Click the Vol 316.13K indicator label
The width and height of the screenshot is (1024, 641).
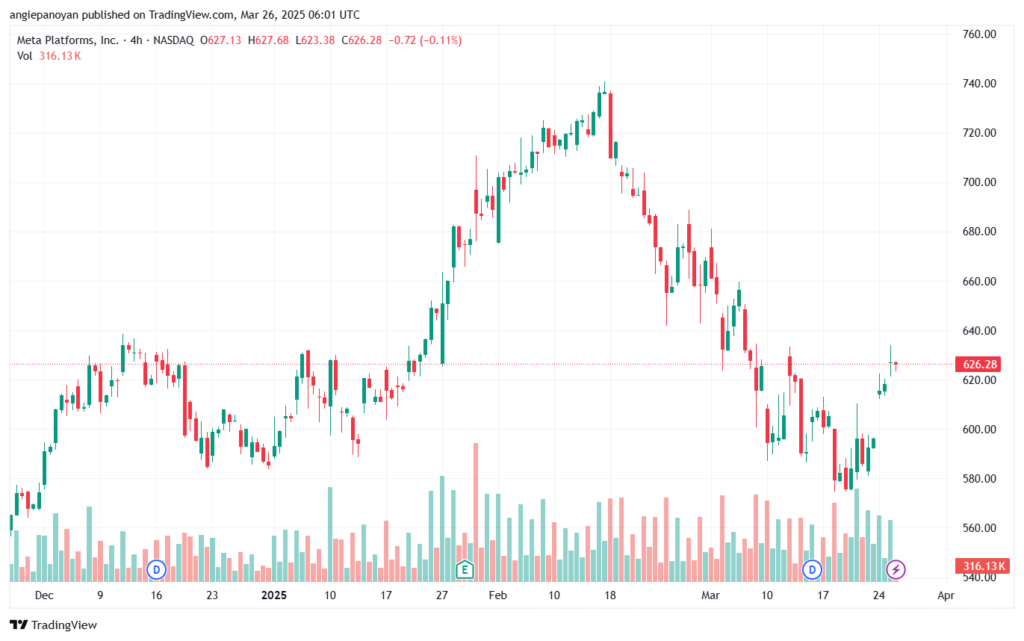coord(49,56)
